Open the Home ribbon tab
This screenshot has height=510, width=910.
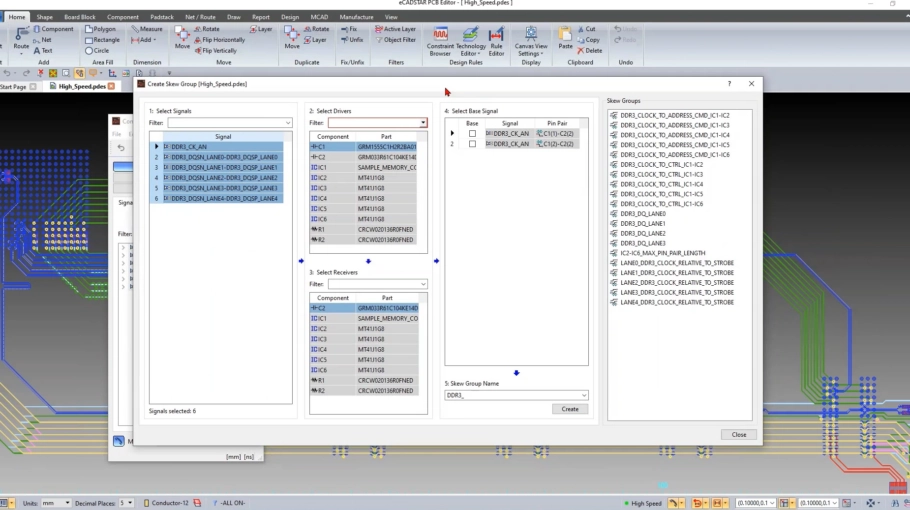(x=17, y=17)
